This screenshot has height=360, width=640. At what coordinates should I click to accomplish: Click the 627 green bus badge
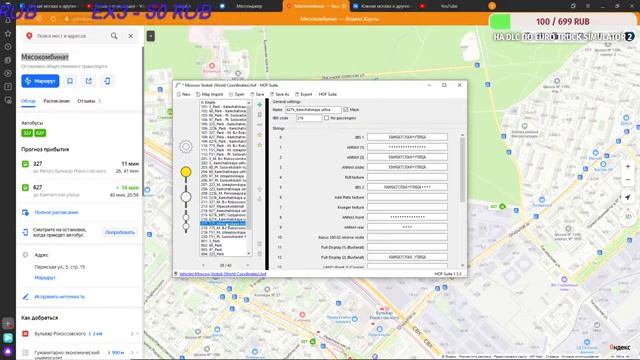coord(40,133)
